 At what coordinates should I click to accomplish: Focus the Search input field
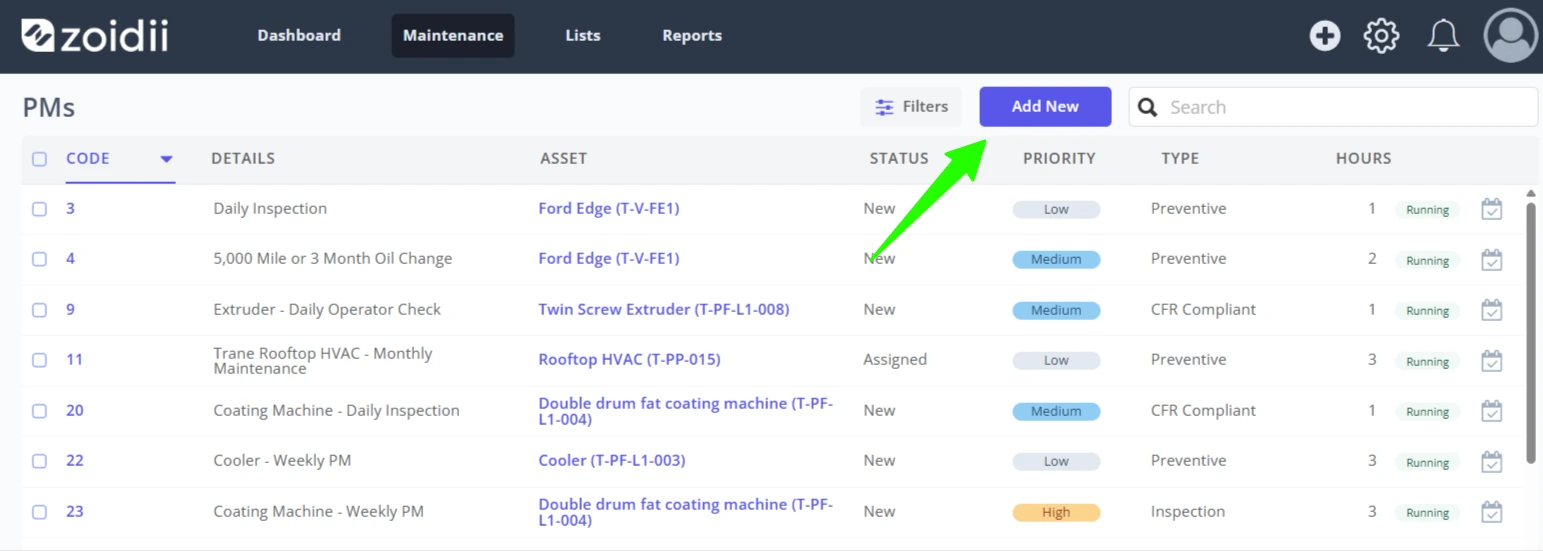pyautogui.click(x=1333, y=107)
